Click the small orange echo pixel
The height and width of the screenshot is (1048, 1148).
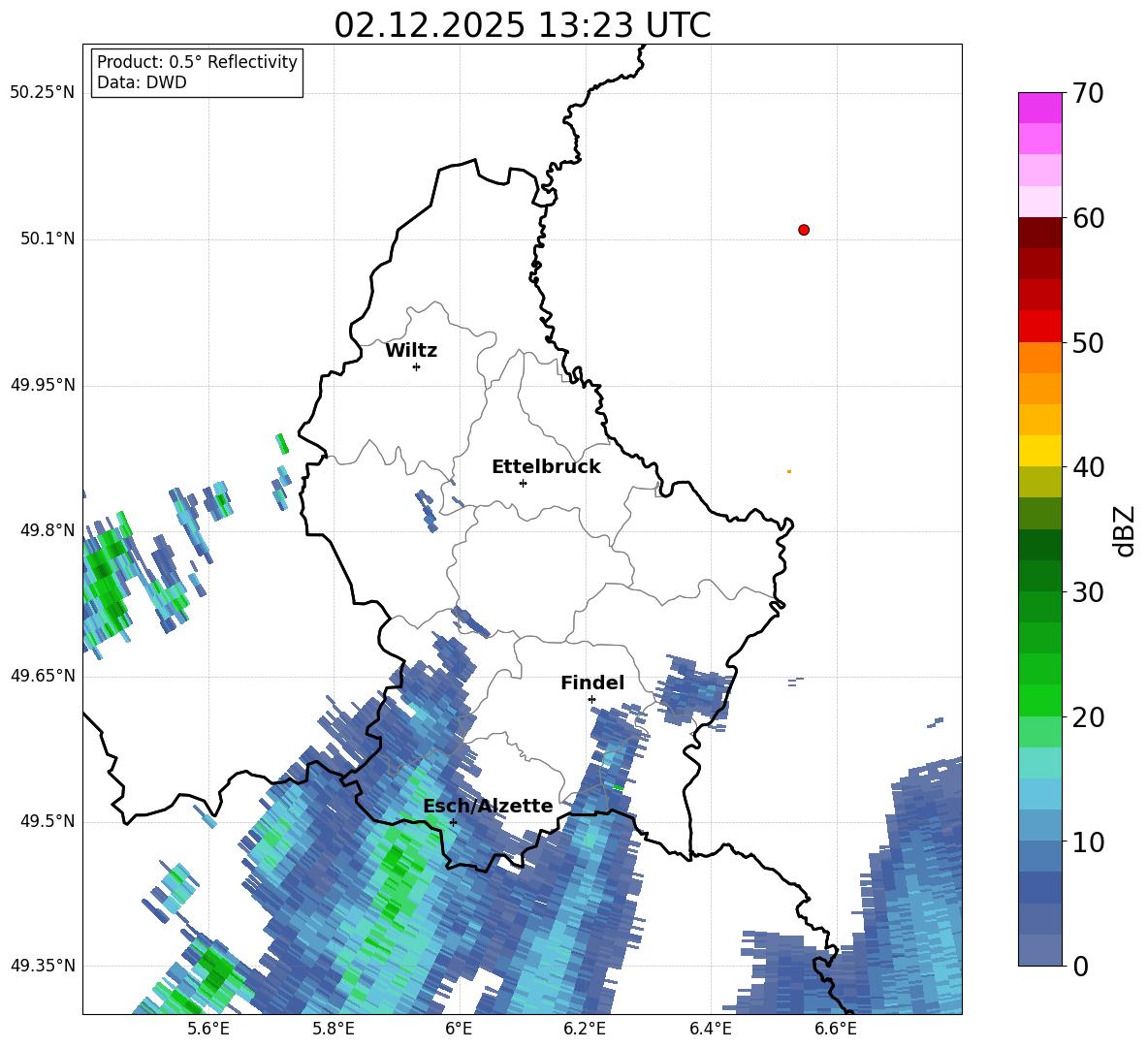tap(788, 471)
